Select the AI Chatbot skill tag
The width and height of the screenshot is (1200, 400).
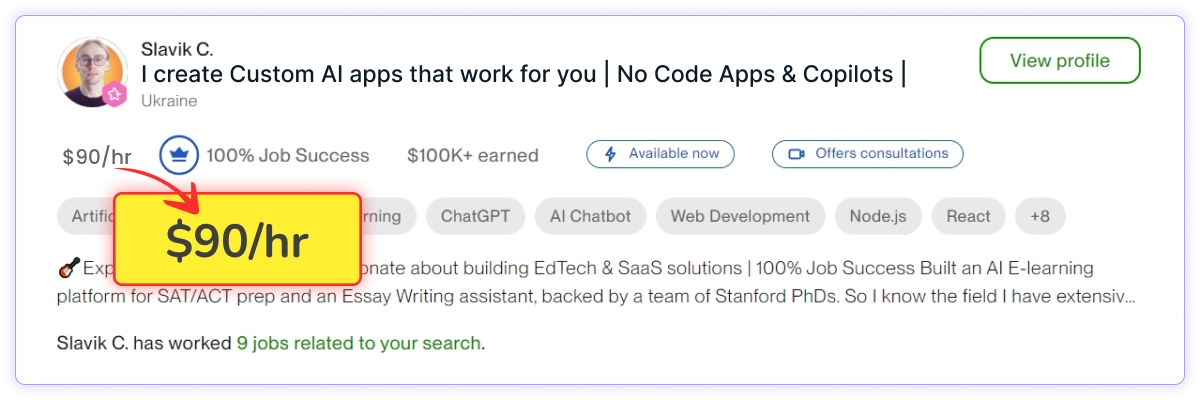(591, 216)
